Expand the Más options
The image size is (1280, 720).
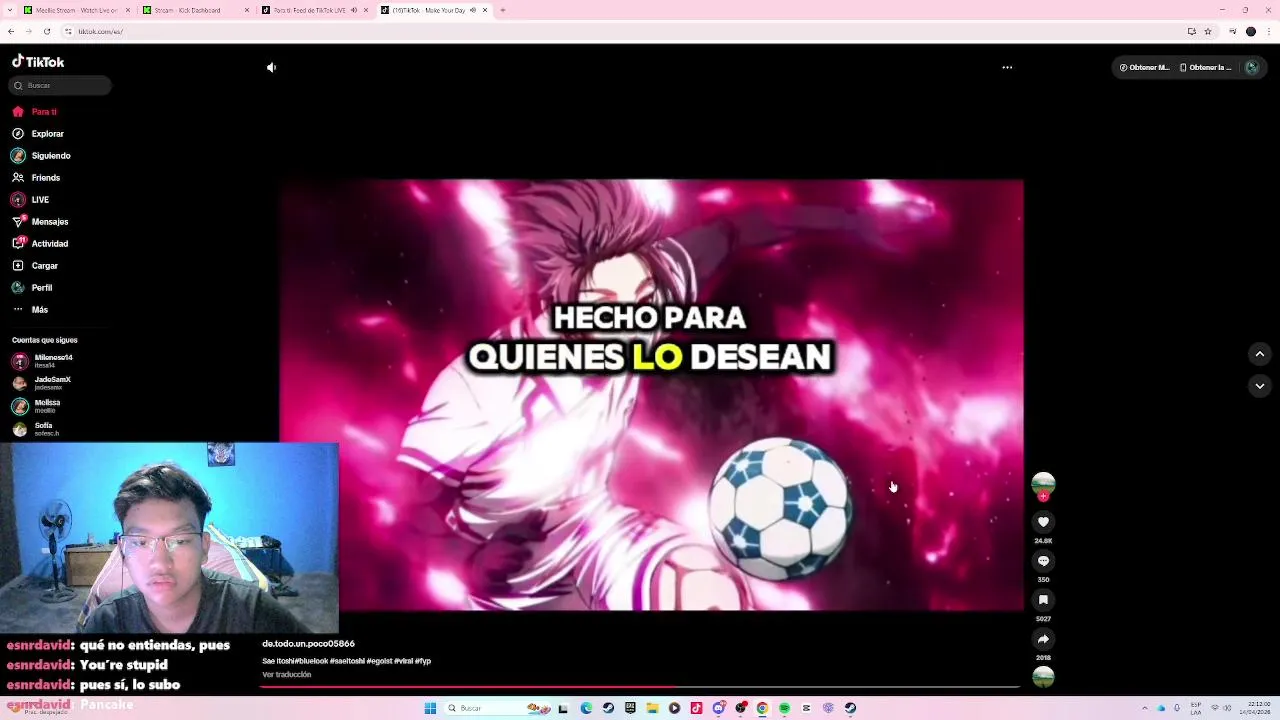click(30, 310)
